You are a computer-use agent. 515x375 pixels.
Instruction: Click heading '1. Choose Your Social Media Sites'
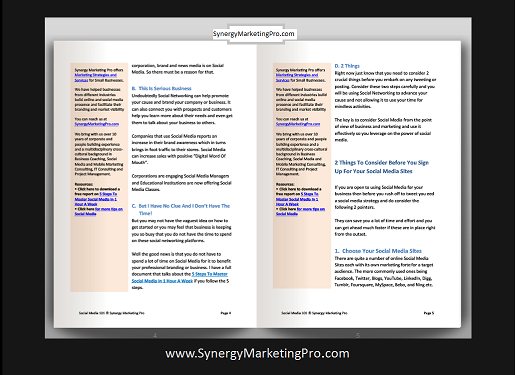(378, 251)
